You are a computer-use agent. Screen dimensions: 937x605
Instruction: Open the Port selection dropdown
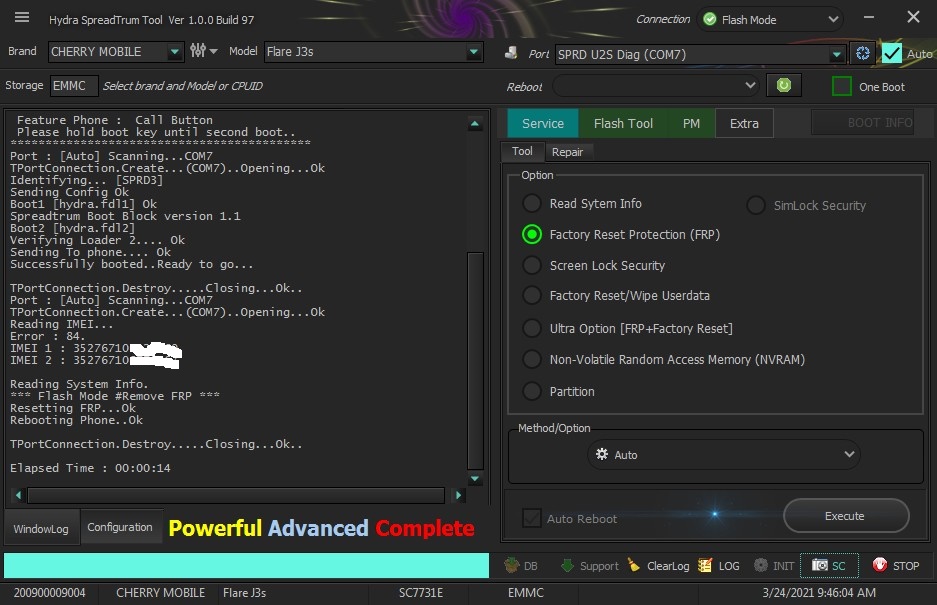pyautogui.click(x=837, y=55)
